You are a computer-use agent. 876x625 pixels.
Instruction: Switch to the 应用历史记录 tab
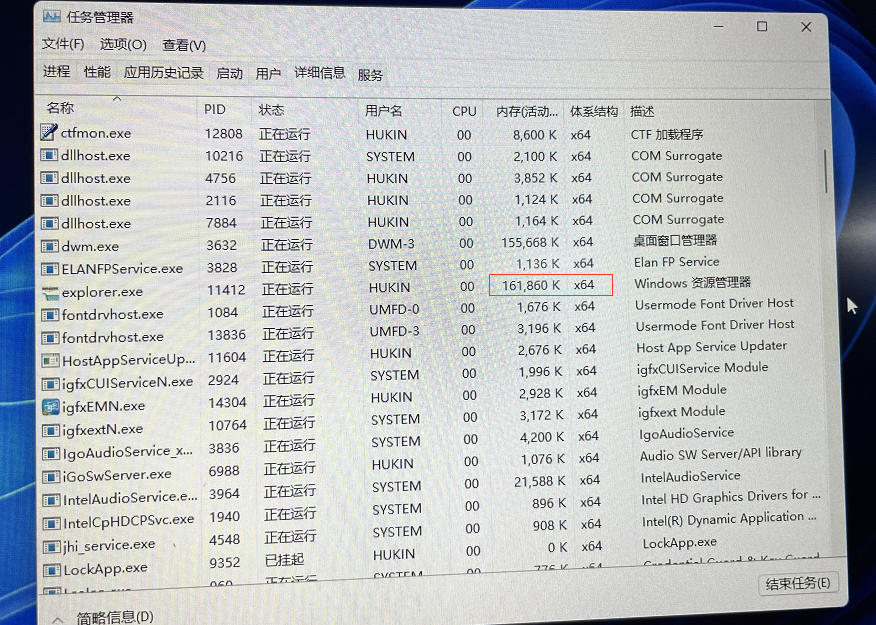click(163, 73)
